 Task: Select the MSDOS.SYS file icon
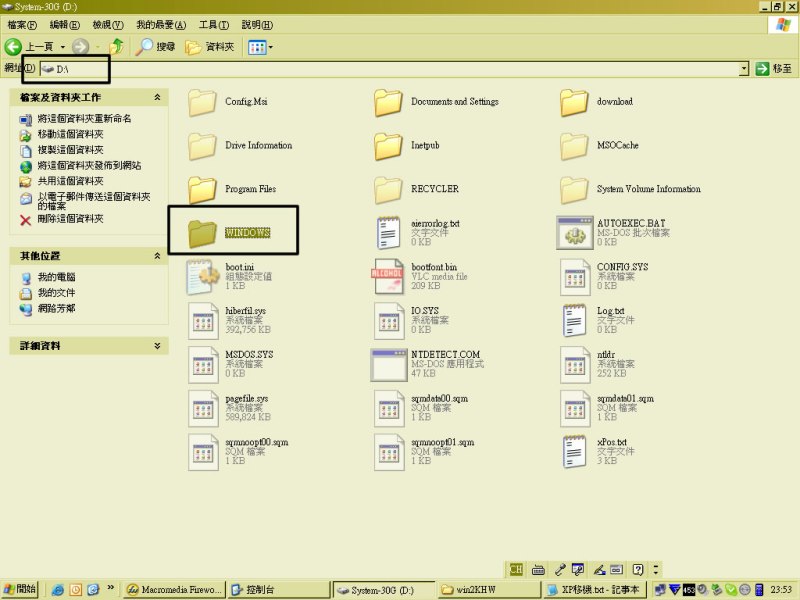click(x=203, y=365)
